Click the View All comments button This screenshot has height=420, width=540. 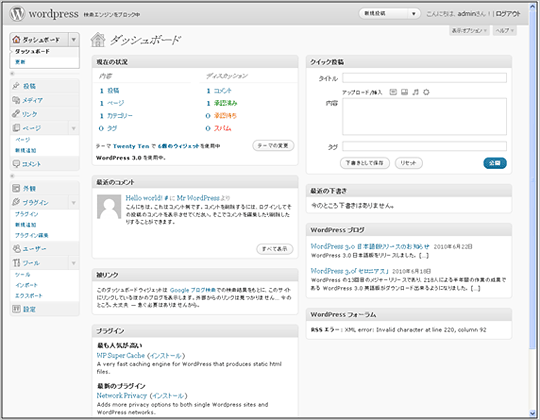pos(275,249)
